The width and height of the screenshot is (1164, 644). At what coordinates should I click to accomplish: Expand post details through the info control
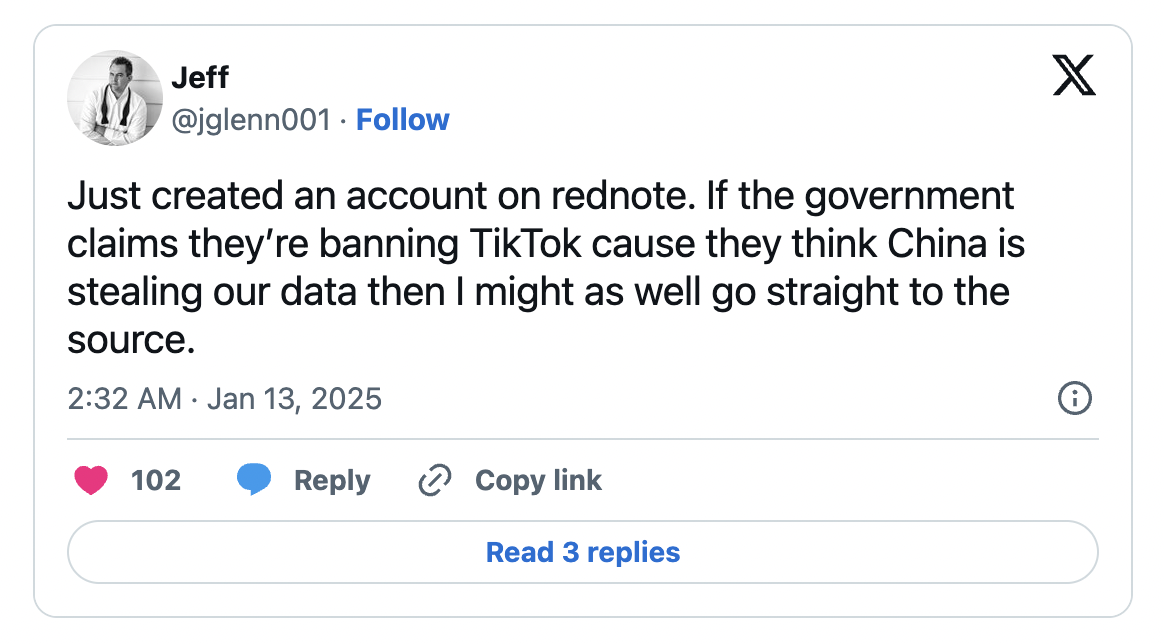tap(1075, 398)
